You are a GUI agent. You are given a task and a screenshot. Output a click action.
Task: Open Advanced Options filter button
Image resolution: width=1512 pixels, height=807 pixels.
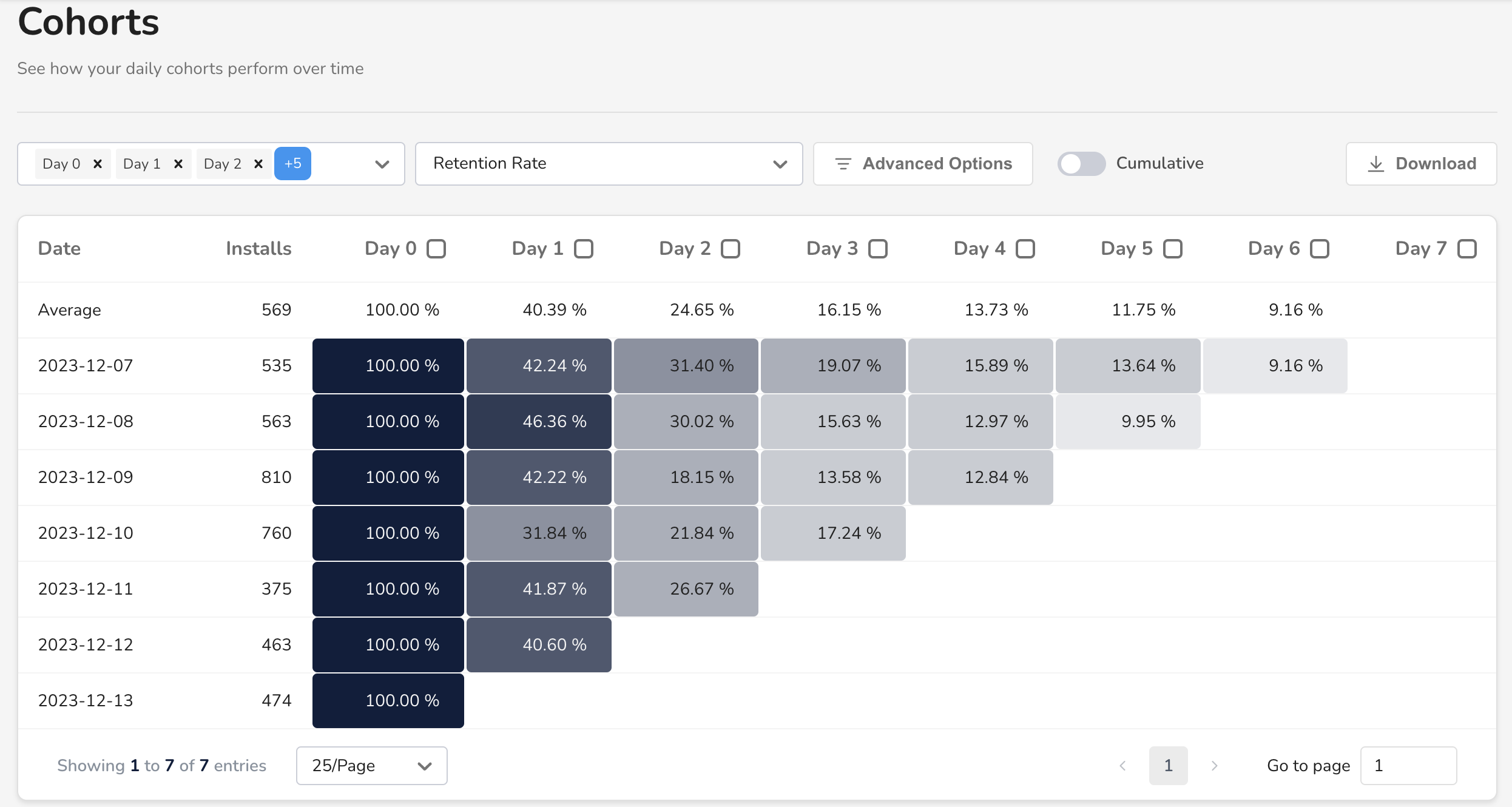click(x=923, y=164)
